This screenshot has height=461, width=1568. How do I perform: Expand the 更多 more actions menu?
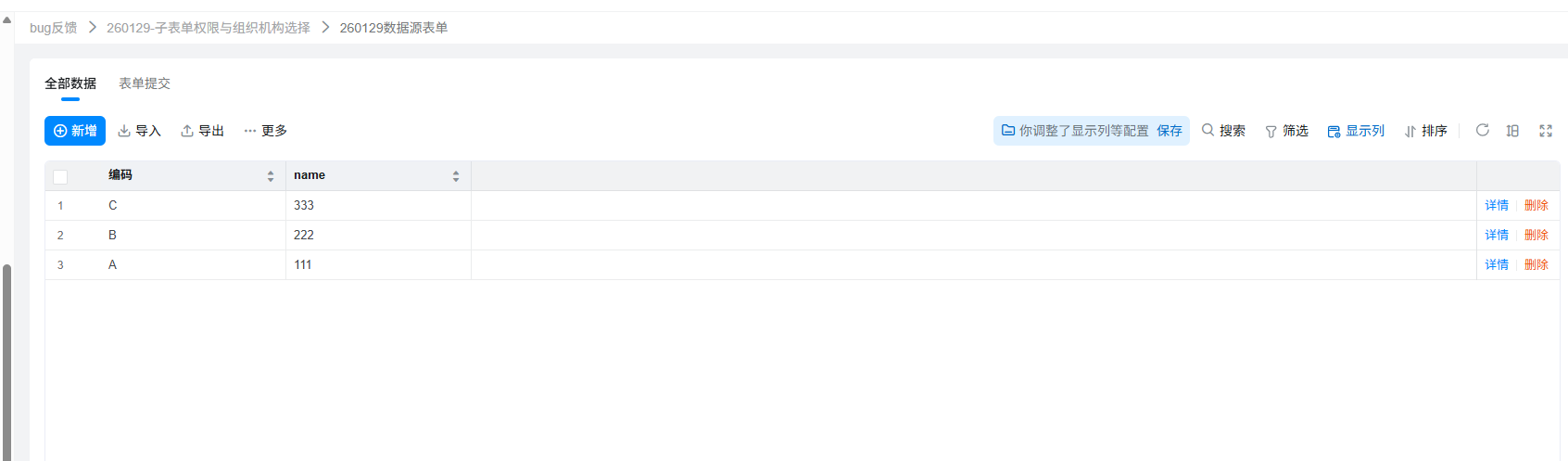click(x=265, y=131)
